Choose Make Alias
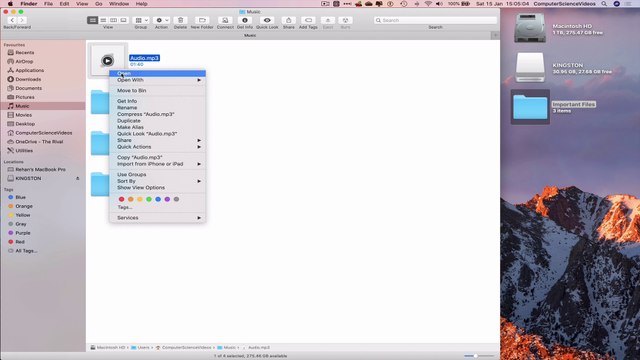 tap(158, 127)
